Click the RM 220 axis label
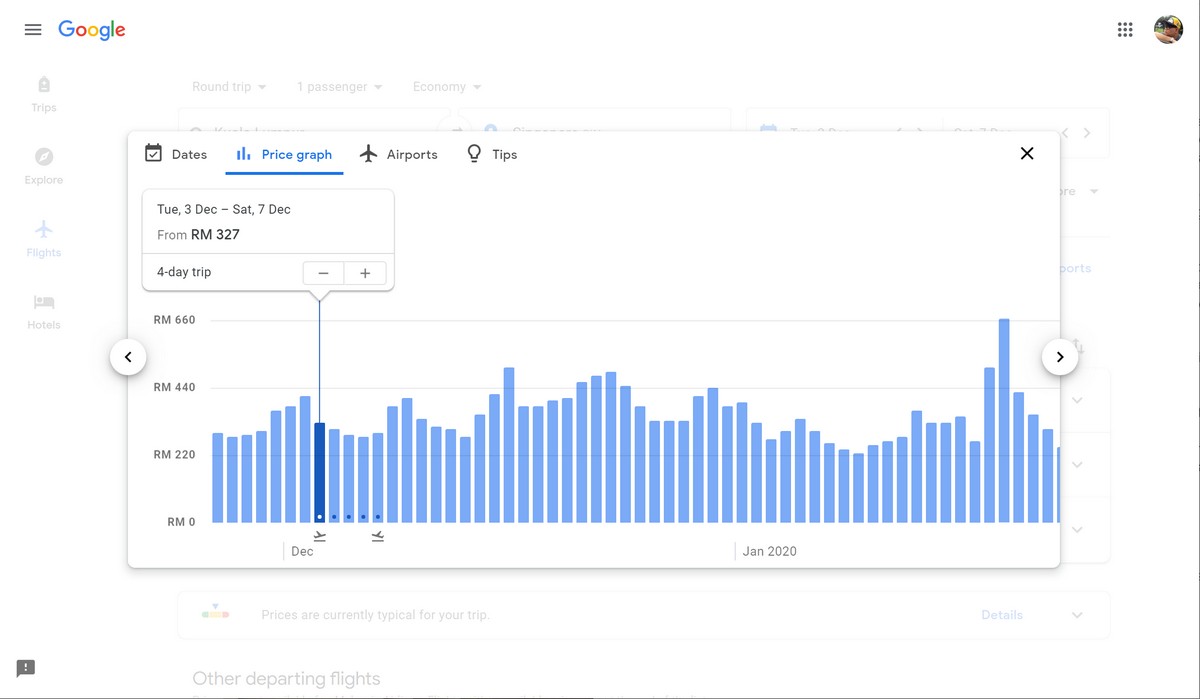1200x699 pixels. (174, 455)
